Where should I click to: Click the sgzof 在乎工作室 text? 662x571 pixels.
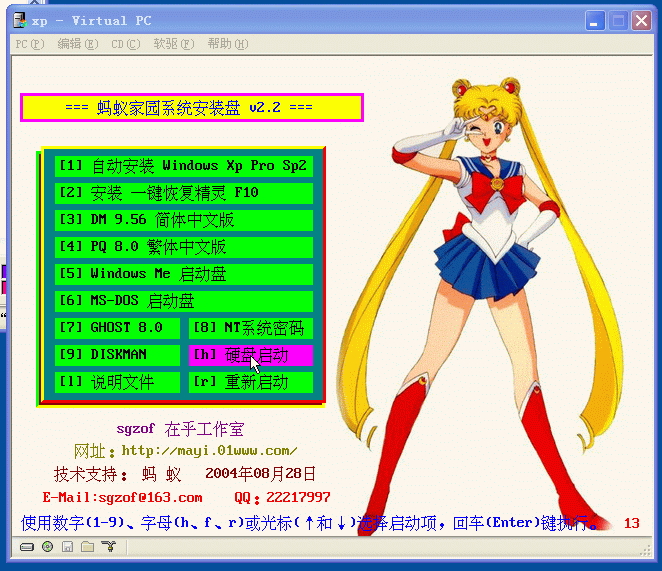tap(180, 429)
